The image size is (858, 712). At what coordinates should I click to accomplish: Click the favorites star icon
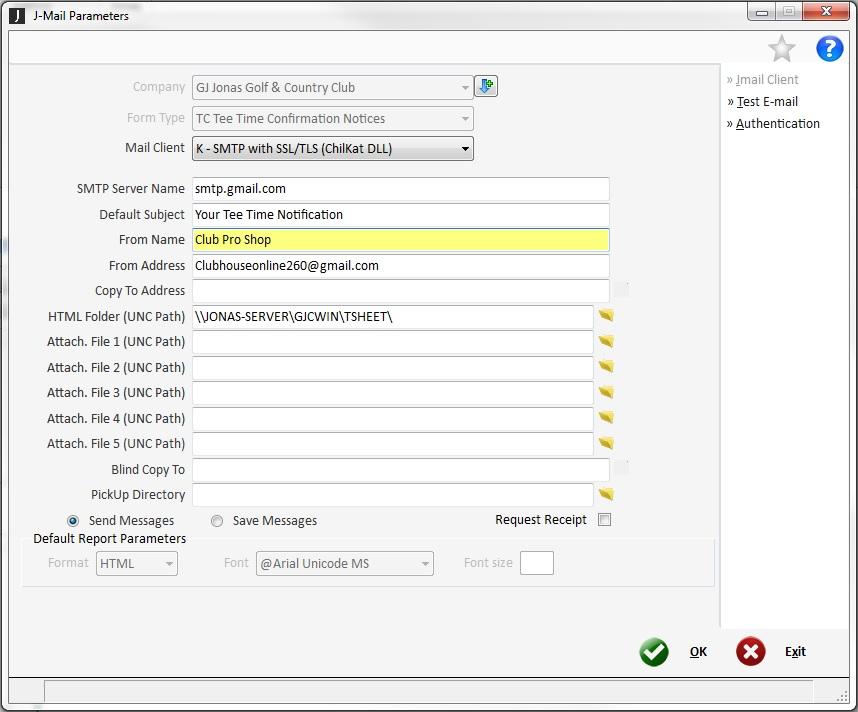(x=781, y=48)
